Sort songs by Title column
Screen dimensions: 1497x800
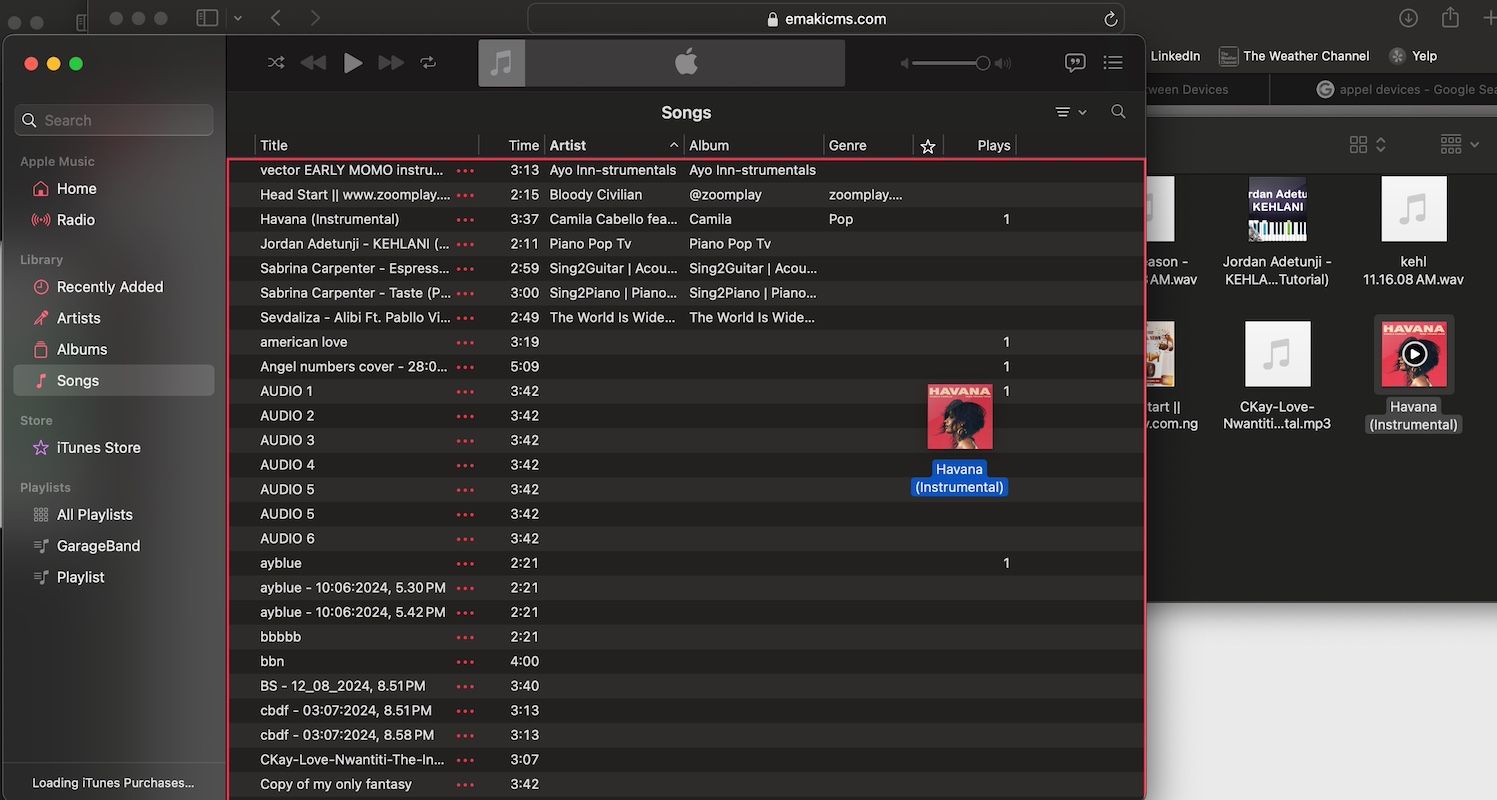point(367,145)
